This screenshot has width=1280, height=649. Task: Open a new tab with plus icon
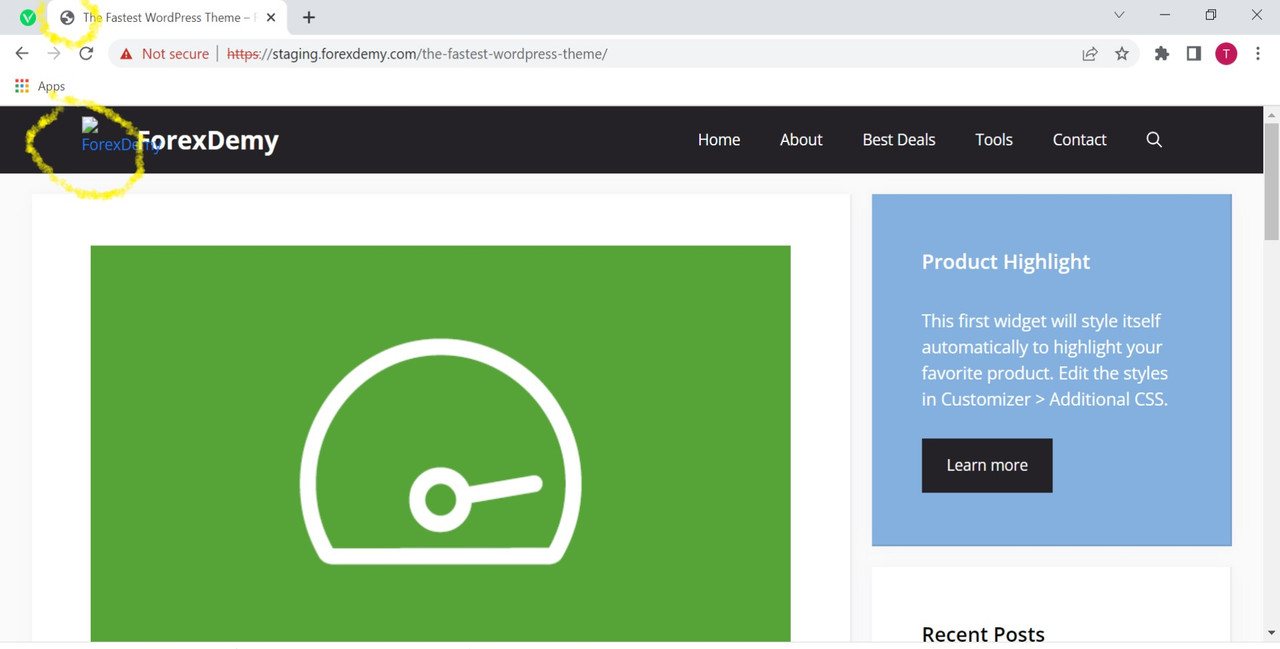pyautogui.click(x=309, y=17)
